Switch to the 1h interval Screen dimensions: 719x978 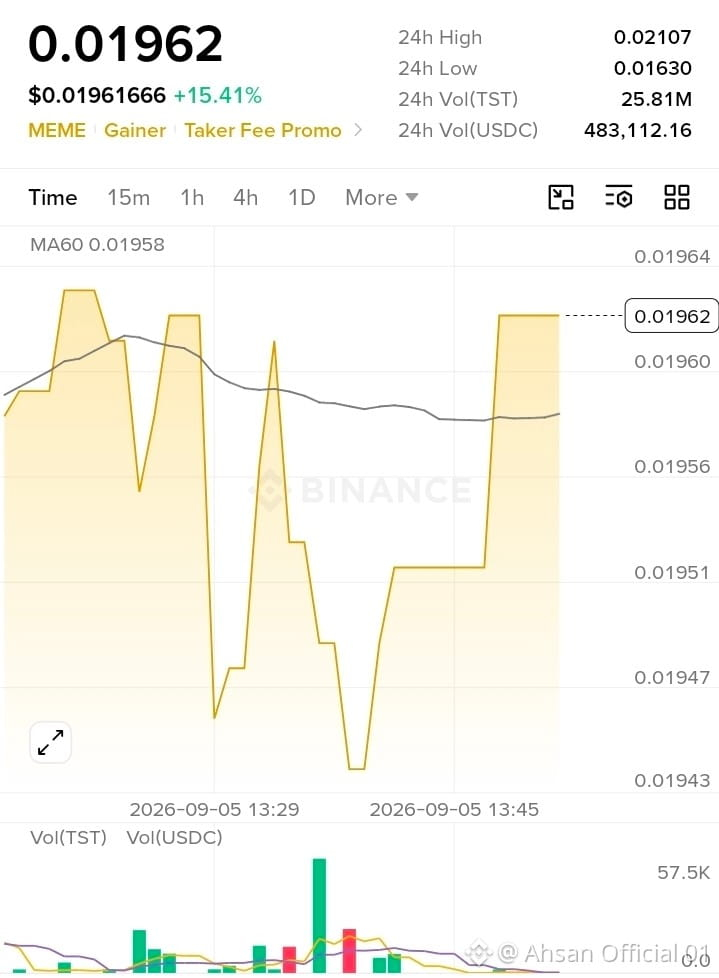tap(192, 198)
